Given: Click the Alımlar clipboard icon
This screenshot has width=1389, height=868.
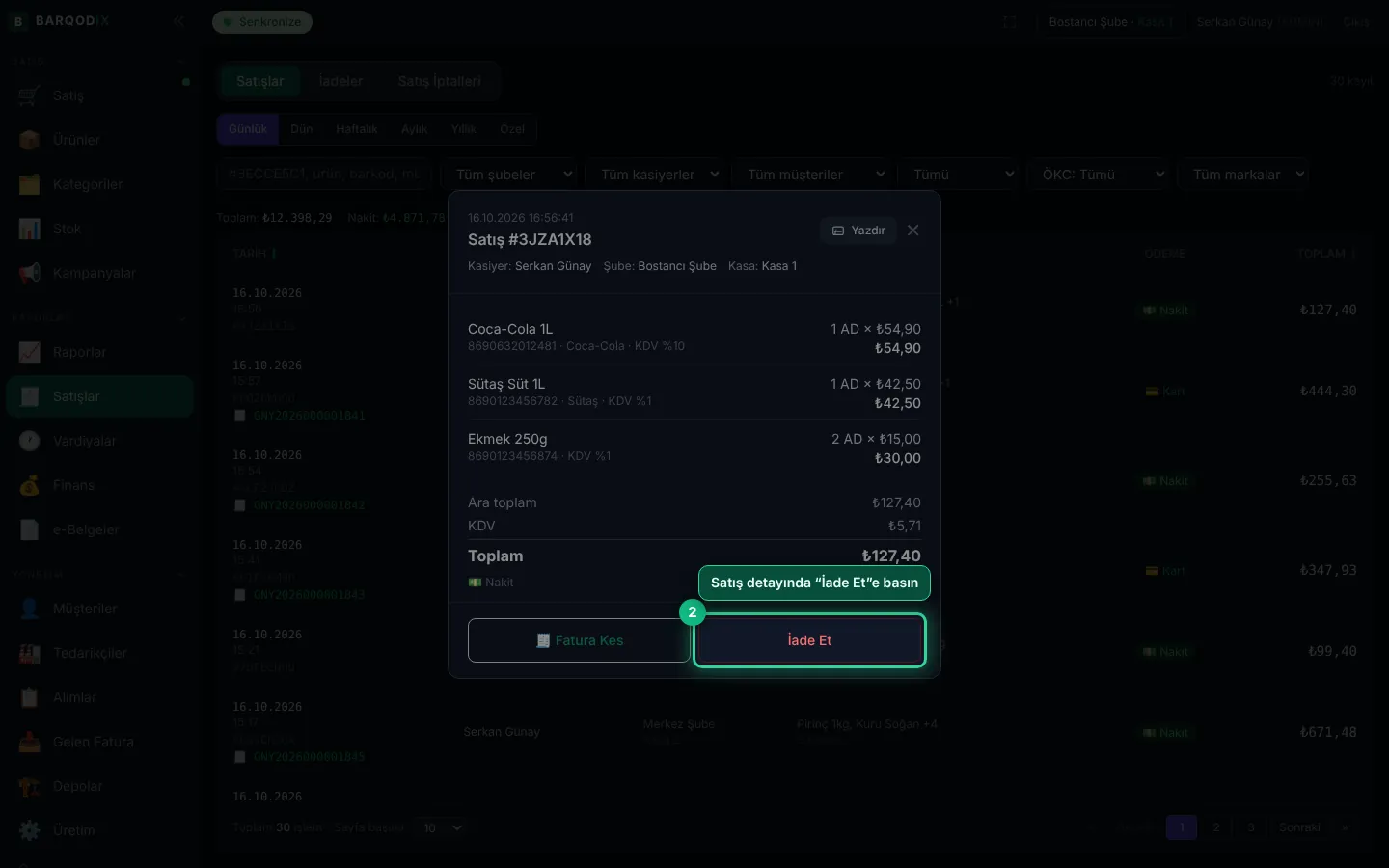Looking at the screenshot, I should (29, 697).
